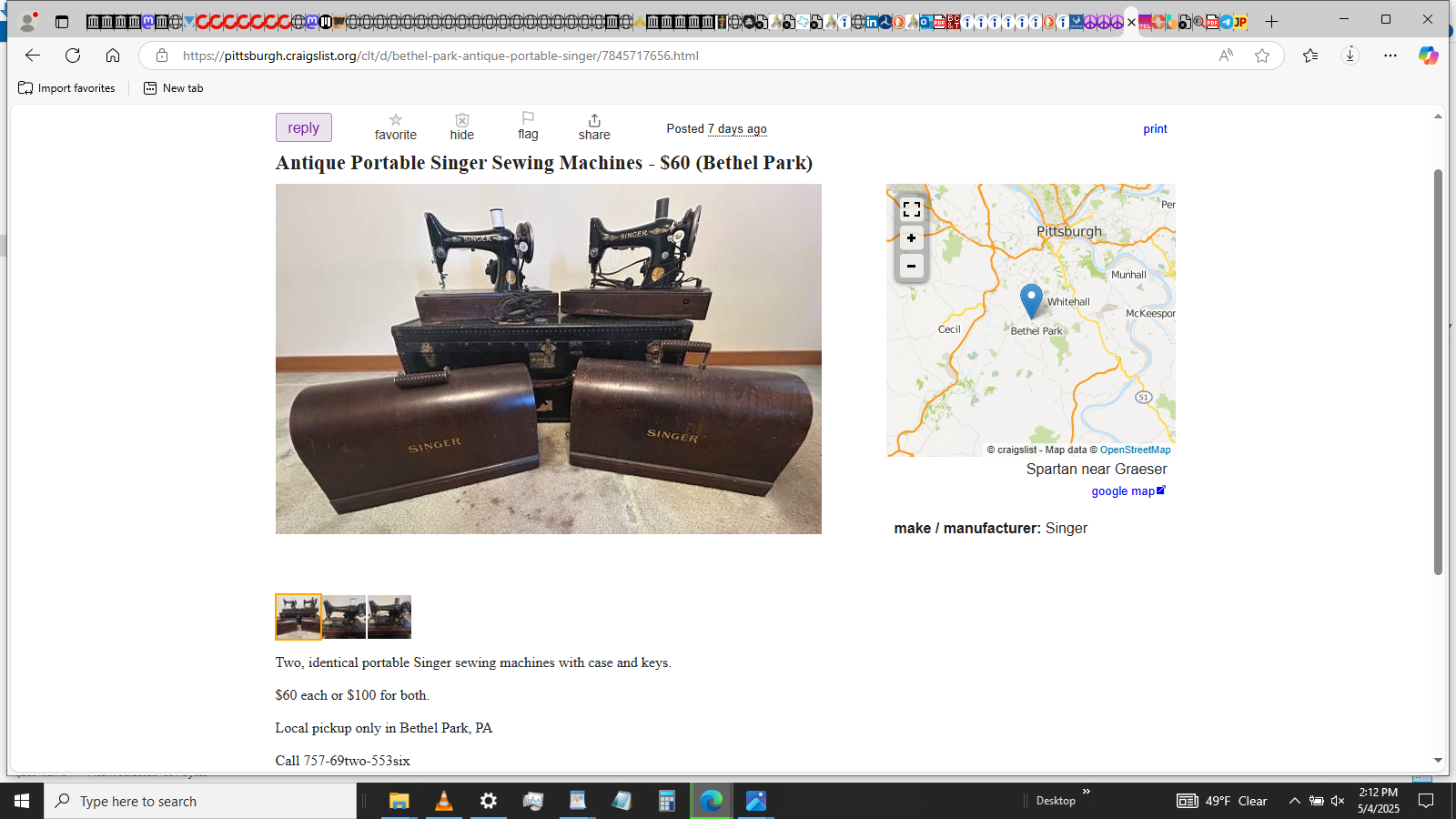
Task: Expand the Desktop toolbar chevron
Action: (1086, 792)
